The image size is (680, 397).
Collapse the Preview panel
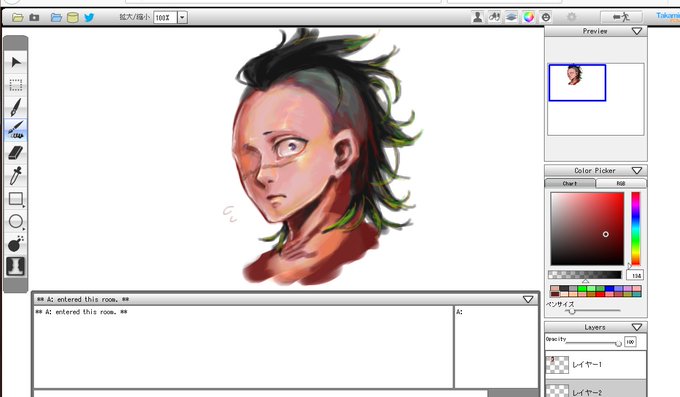tap(637, 31)
